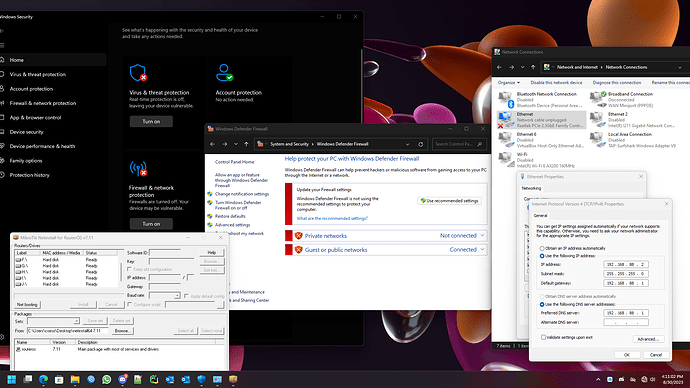The image size is (690, 388).
Task: Open the Windows Start menu
Action: 11,379
